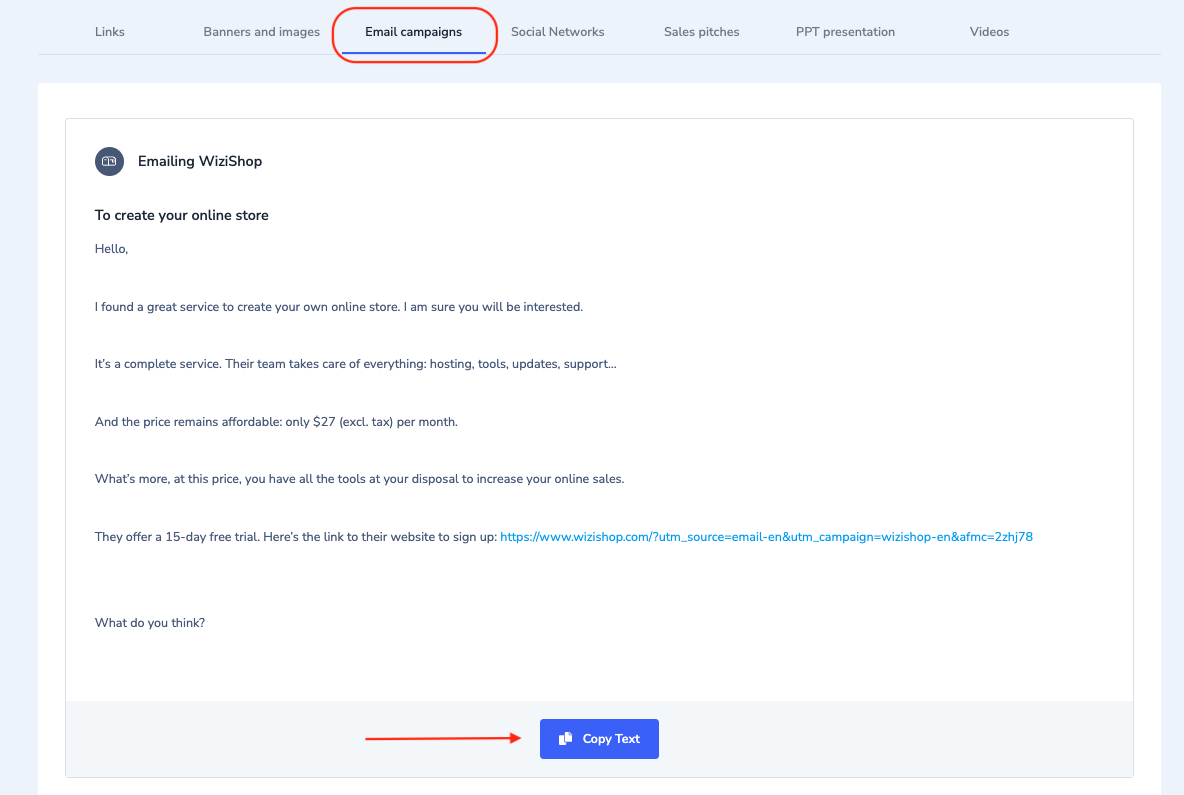Click the 'only $27 (excl. tax) per month' line

click(276, 421)
